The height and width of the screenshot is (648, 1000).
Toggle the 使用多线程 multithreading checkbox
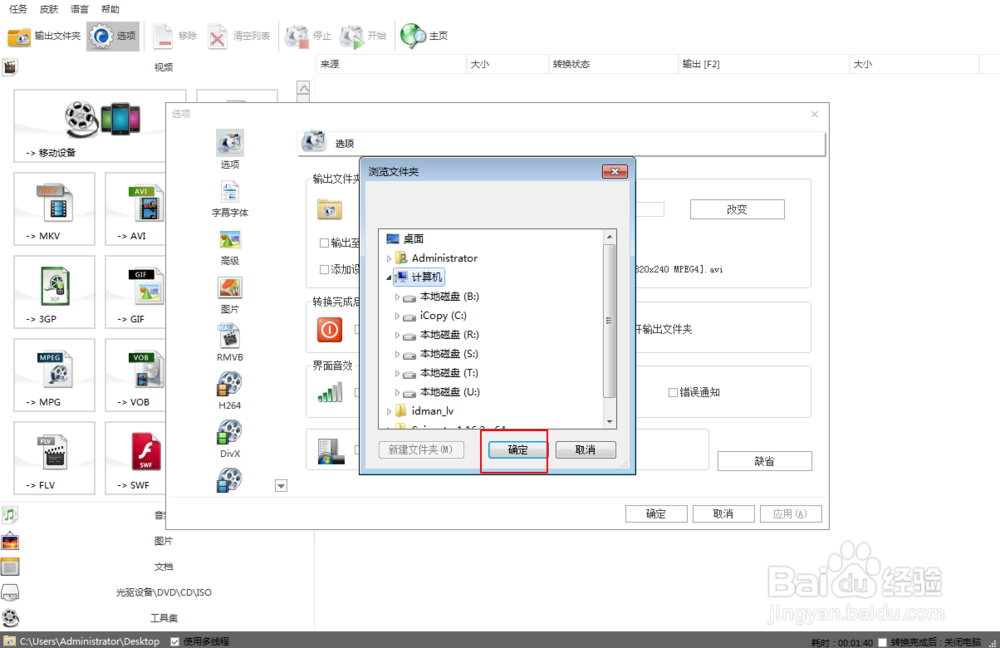click(174, 641)
